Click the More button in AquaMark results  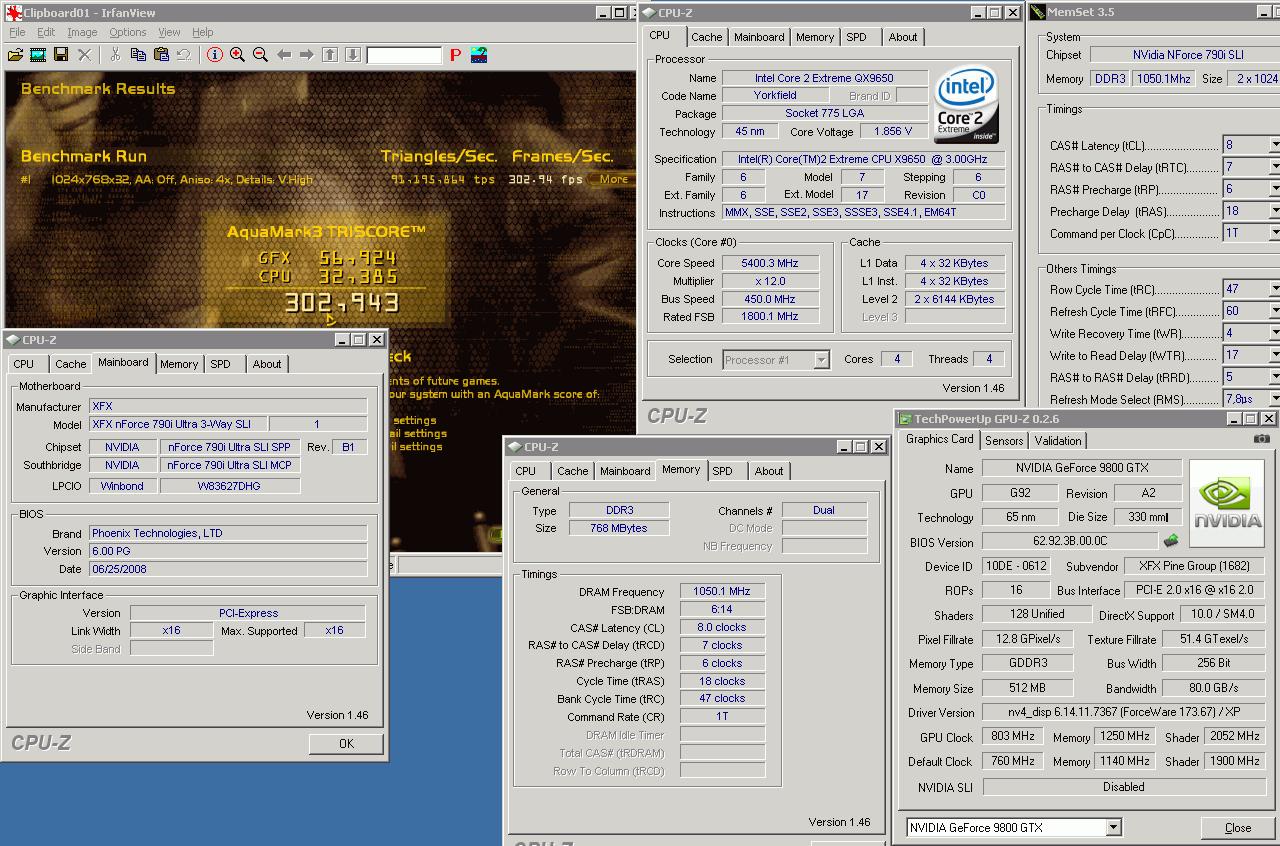[613, 180]
